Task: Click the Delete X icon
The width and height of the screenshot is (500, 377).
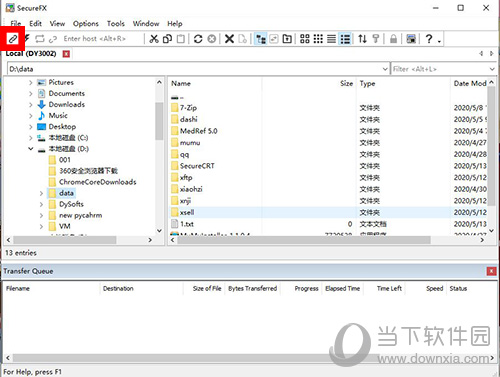Action: (229, 39)
